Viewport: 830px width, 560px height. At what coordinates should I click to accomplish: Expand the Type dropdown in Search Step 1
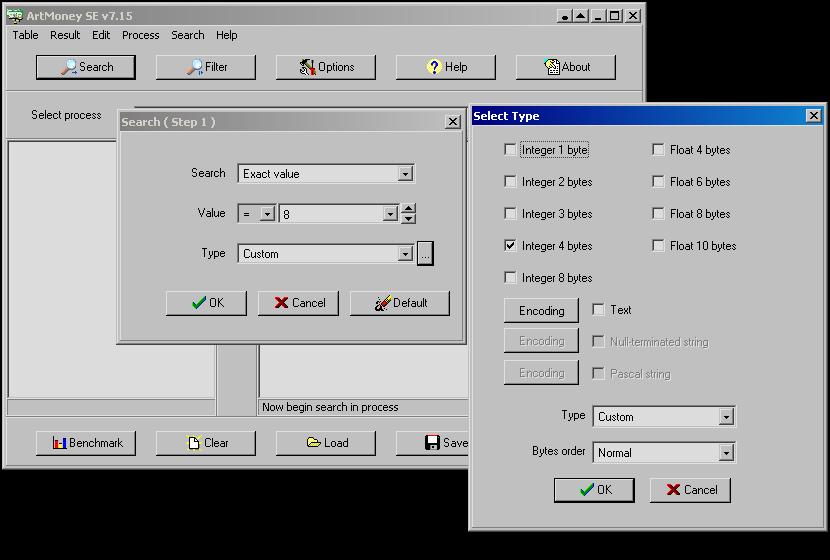(x=405, y=254)
